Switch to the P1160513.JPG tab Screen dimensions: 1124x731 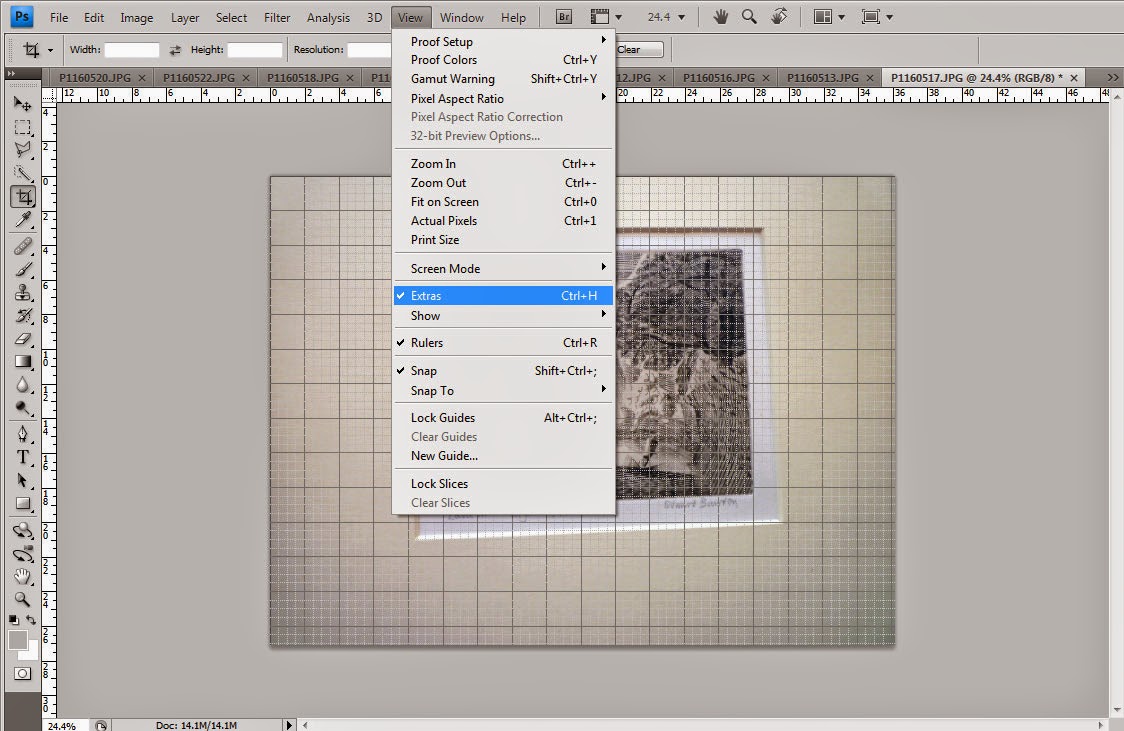(822, 77)
